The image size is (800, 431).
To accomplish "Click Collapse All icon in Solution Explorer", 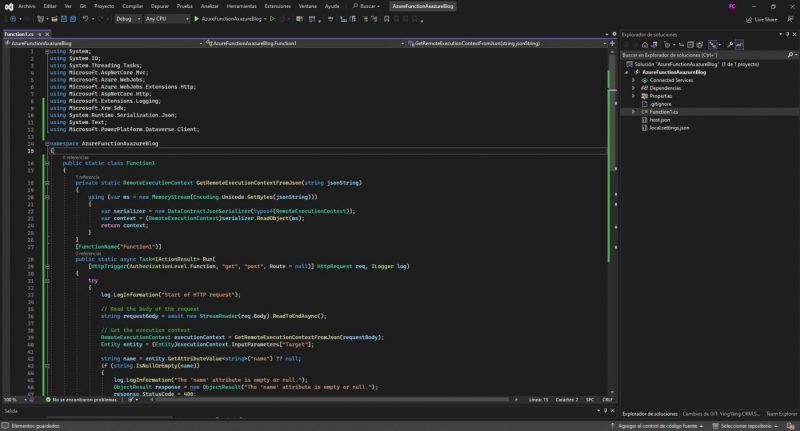I will (x=690, y=45).
